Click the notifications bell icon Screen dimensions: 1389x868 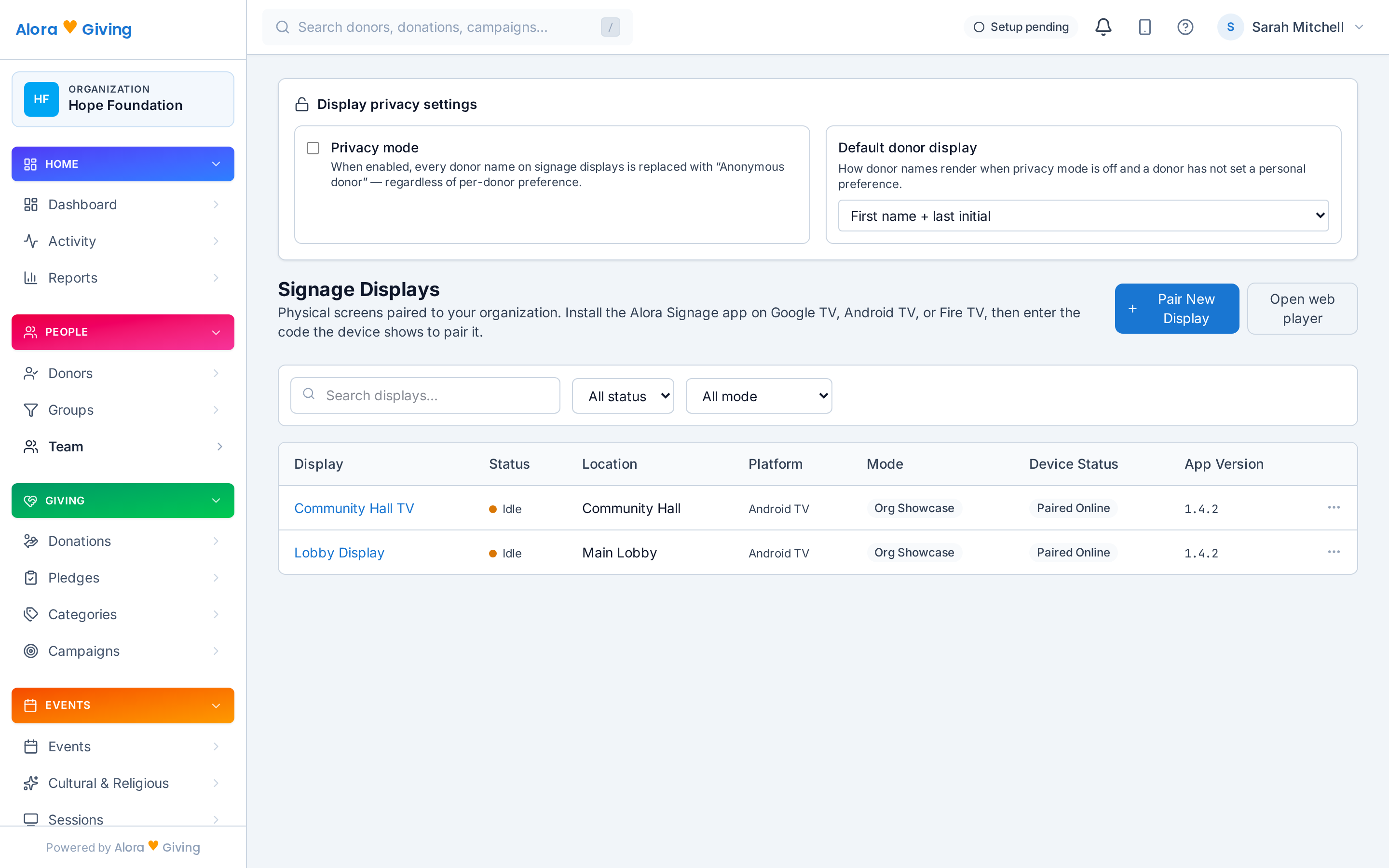1103,27
